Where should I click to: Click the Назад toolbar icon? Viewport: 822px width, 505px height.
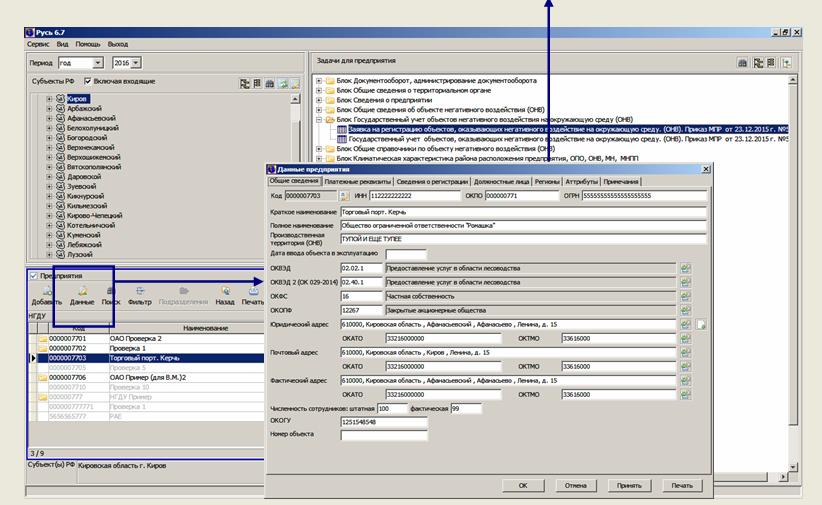[225, 291]
